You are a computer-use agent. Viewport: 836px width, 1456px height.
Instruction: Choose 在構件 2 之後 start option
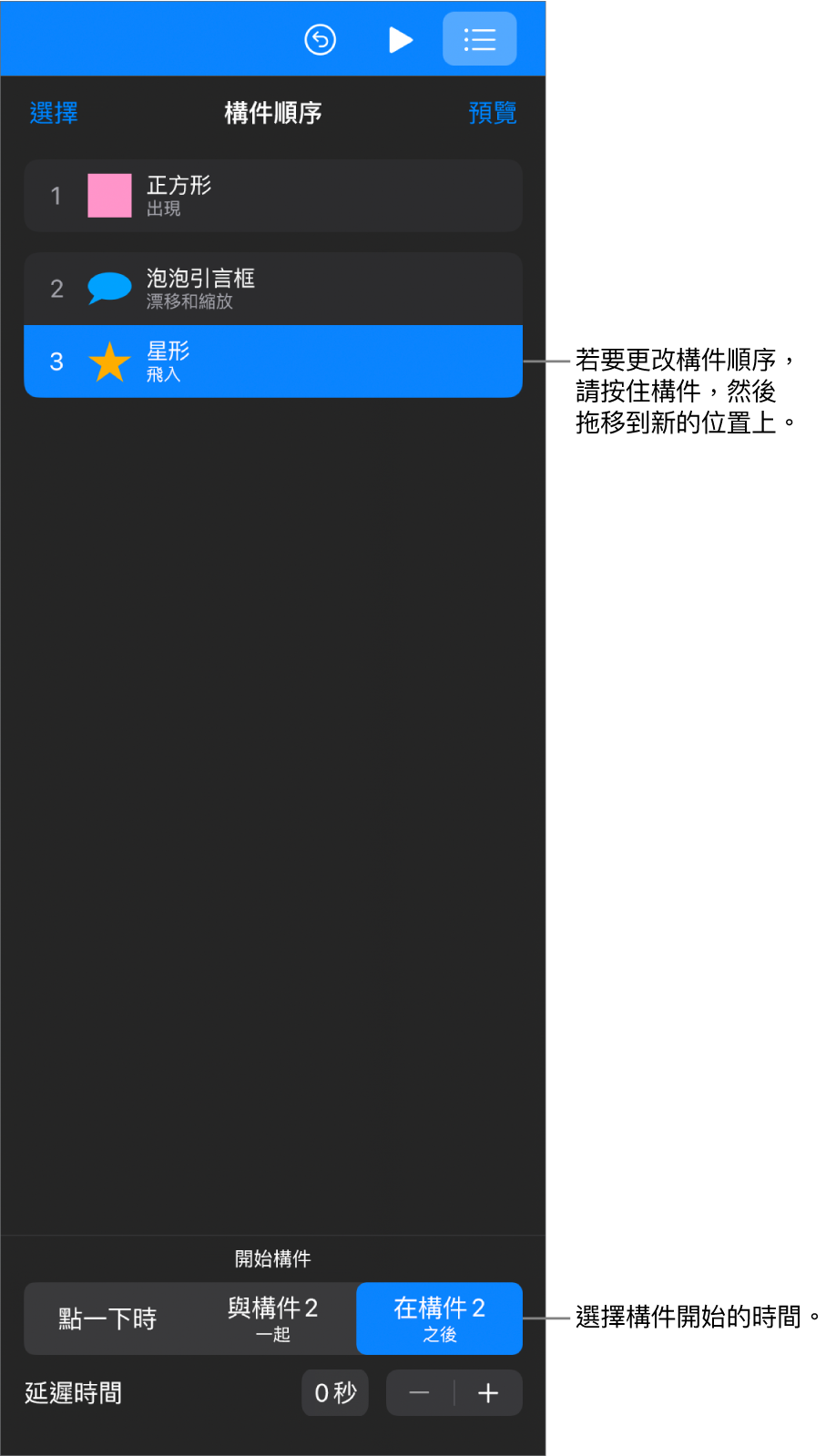click(439, 1319)
